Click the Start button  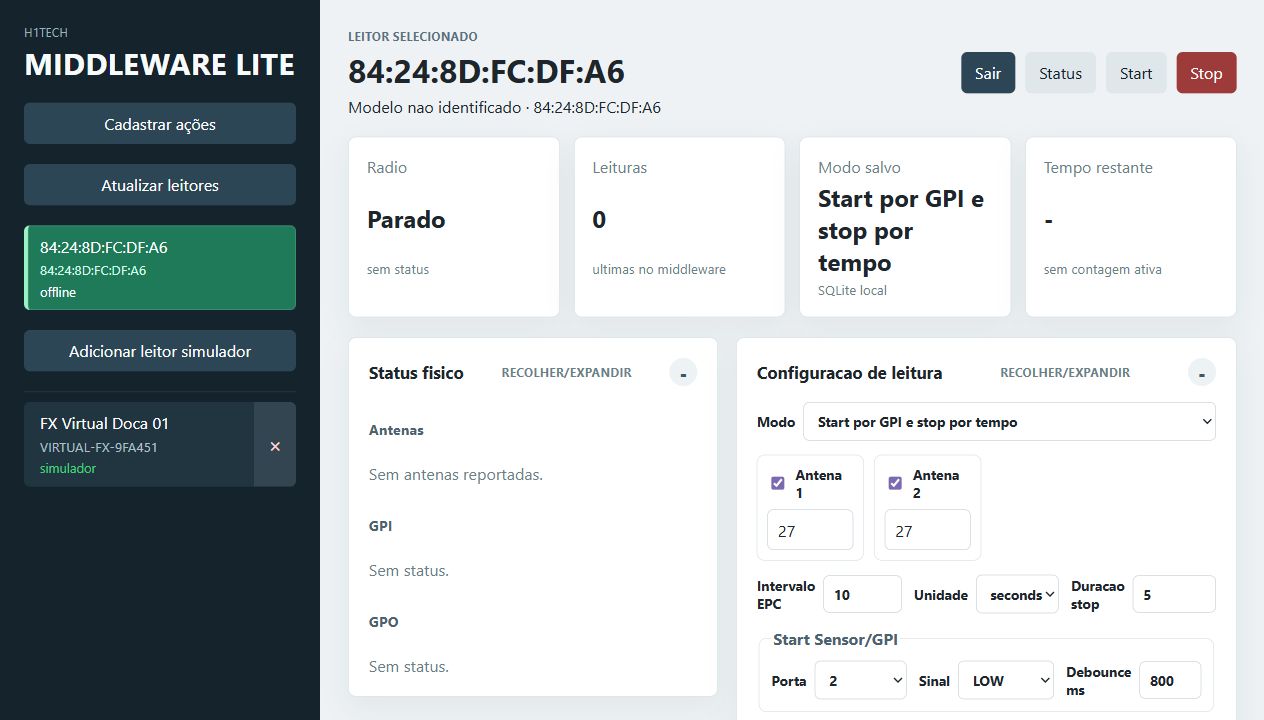[x=1136, y=73]
